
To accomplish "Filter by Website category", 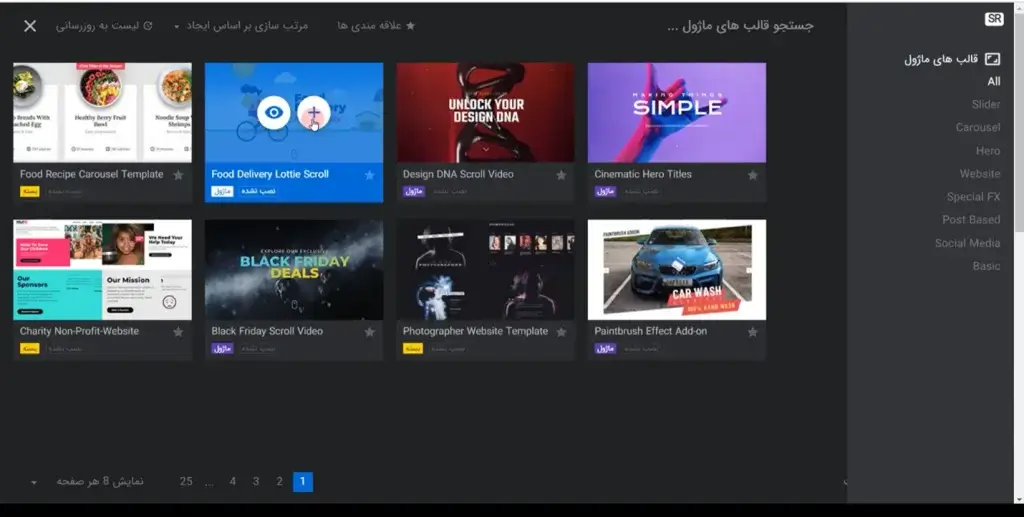I will click(980, 174).
